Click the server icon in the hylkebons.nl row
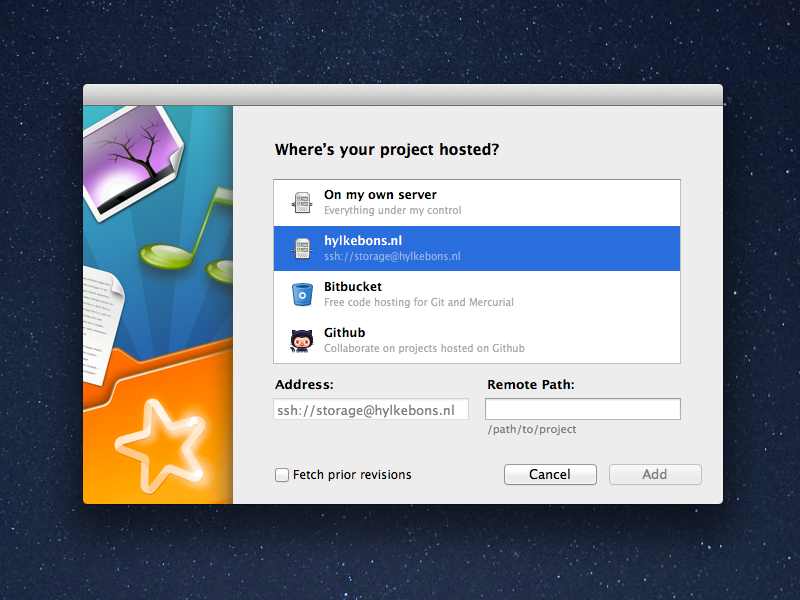Image resolution: width=800 pixels, height=600 pixels. 302,248
